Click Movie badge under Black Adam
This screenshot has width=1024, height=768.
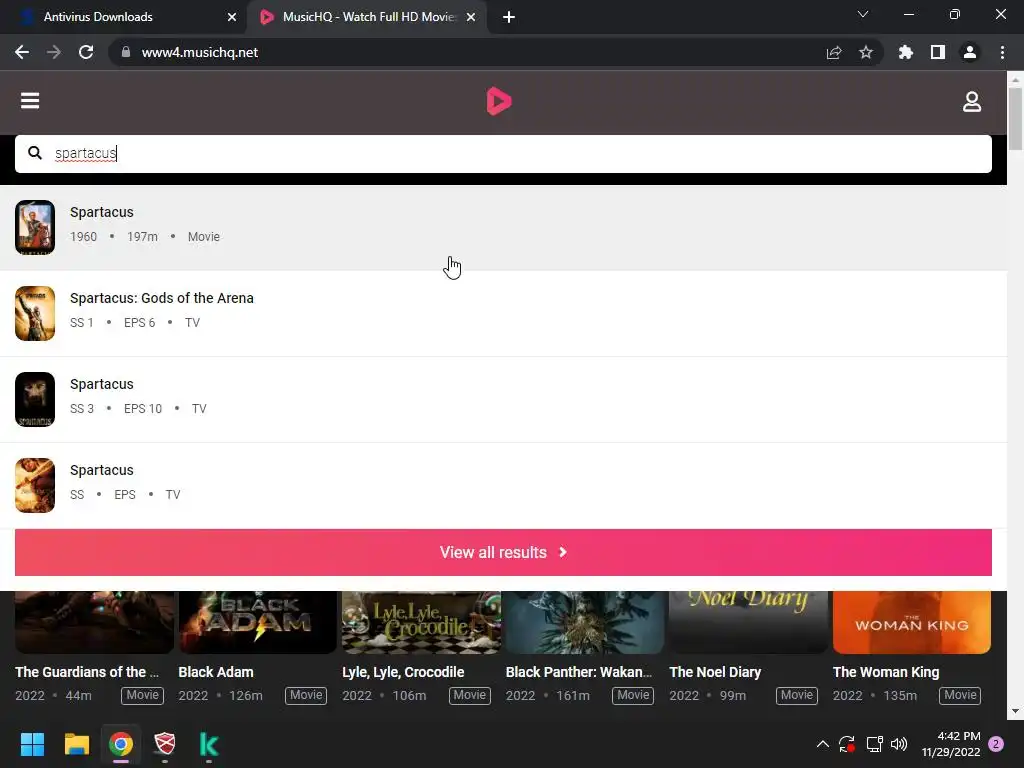(x=306, y=696)
